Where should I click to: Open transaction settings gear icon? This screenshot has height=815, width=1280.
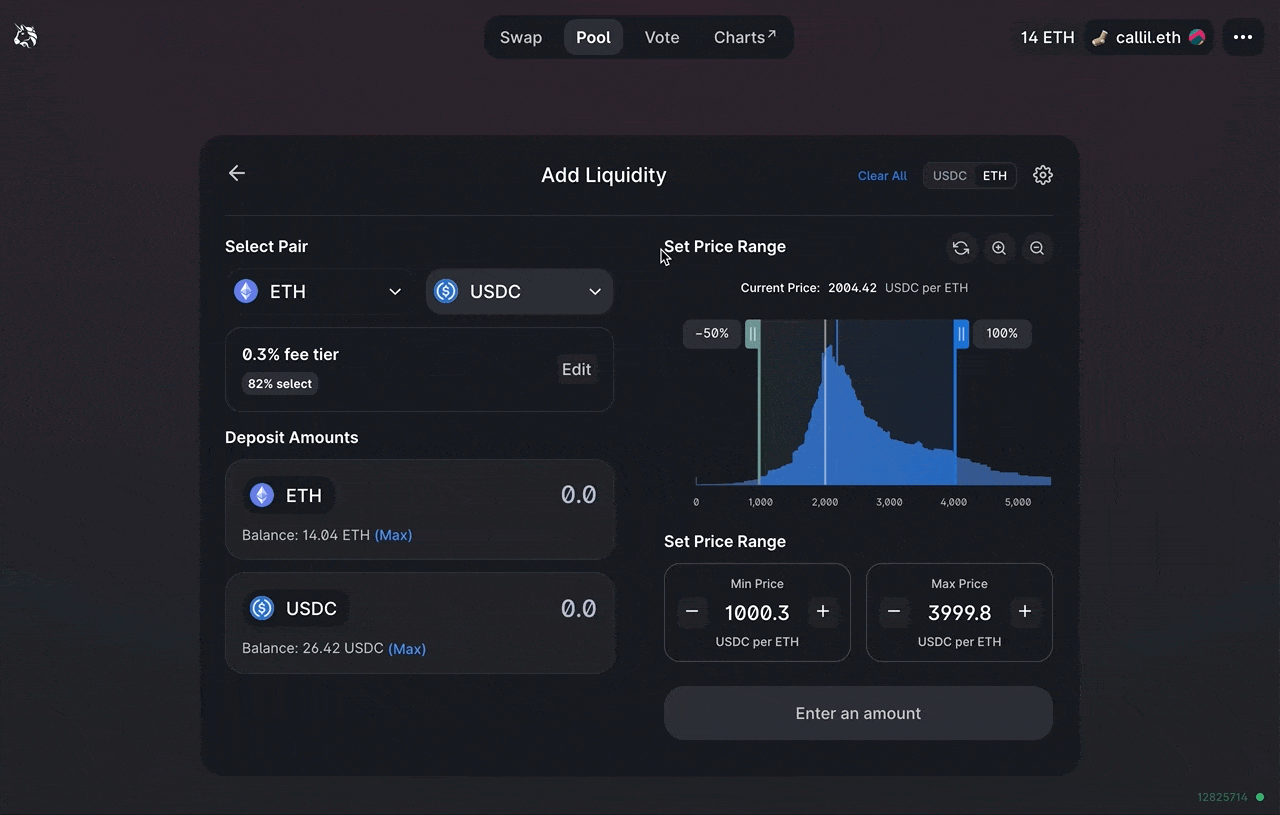(x=1042, y=175)
